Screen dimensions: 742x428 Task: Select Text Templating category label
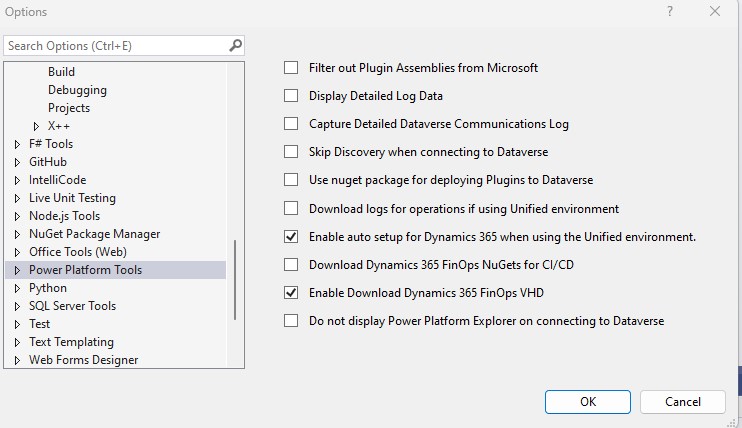point(71,342)
